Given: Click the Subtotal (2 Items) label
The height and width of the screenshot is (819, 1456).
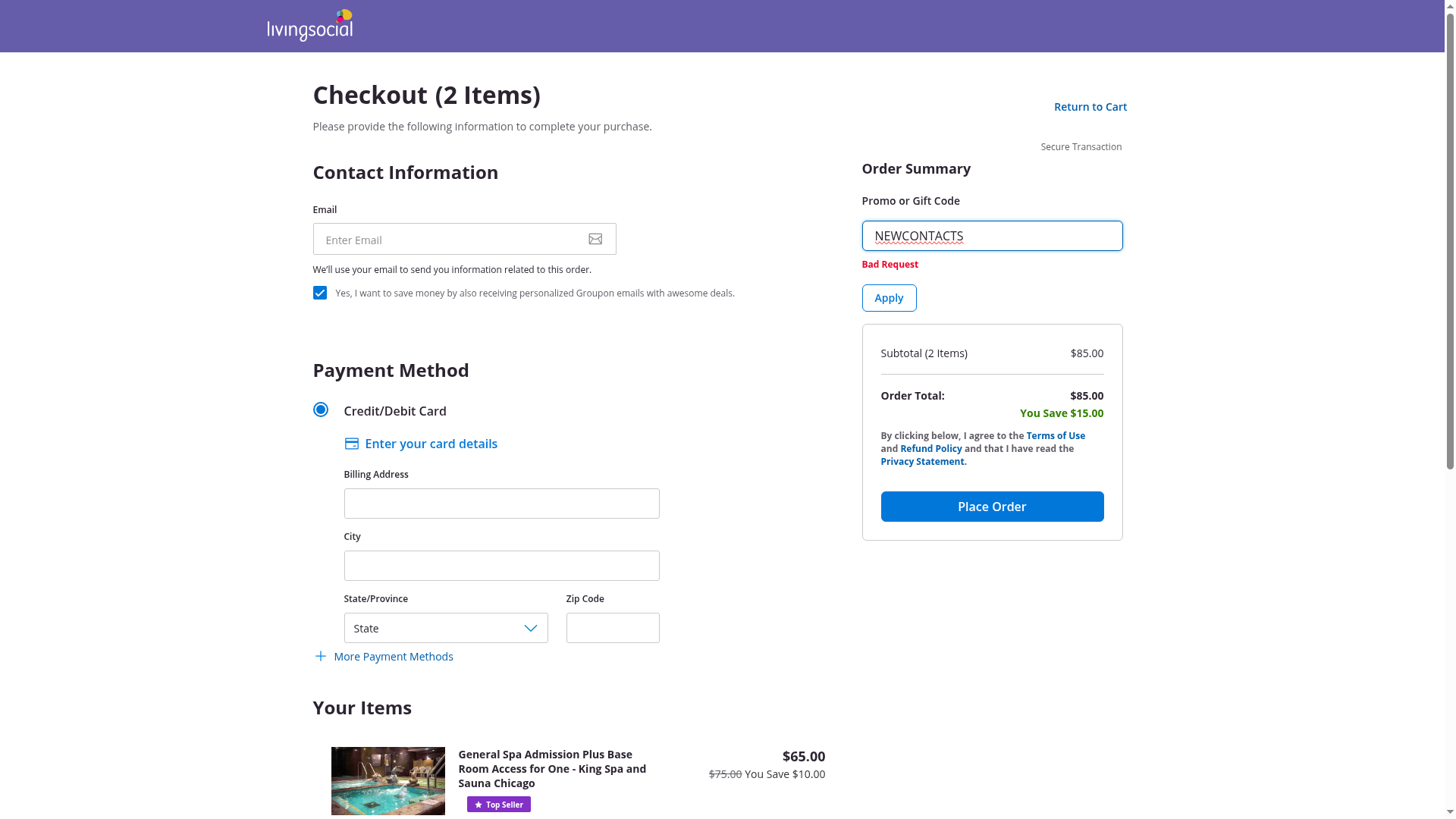Looking at the screenshot, I should point(924,353).
